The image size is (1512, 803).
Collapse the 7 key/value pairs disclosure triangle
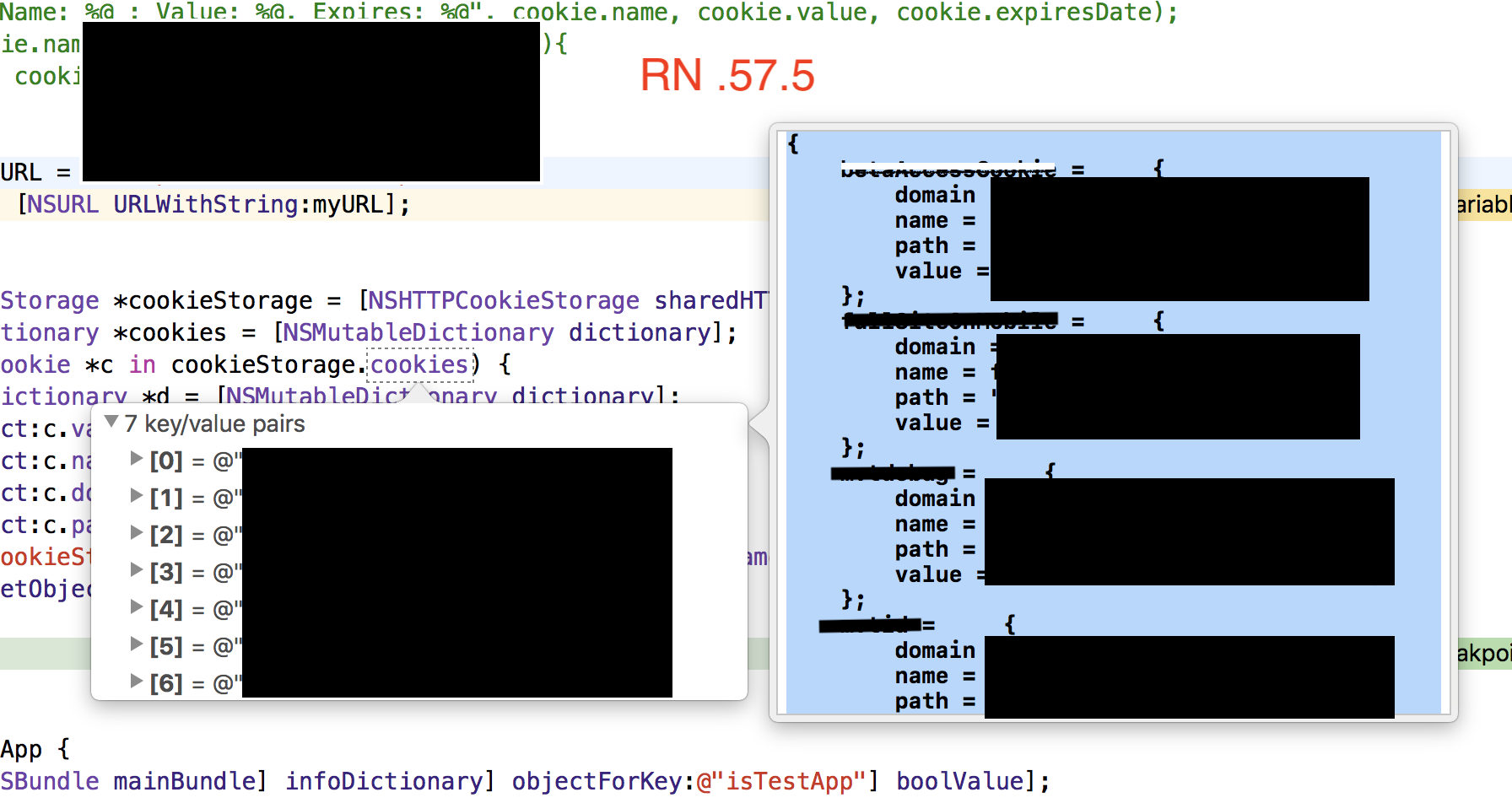[111, 422]
